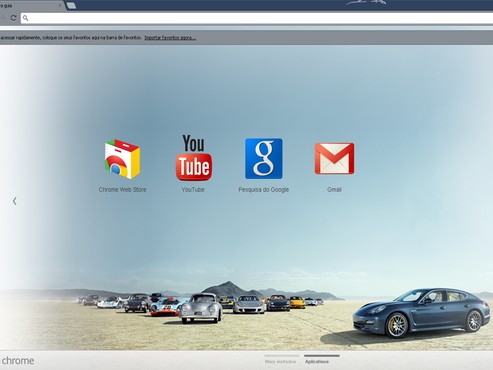Reload the page with the refresh icon

(13, 18)
